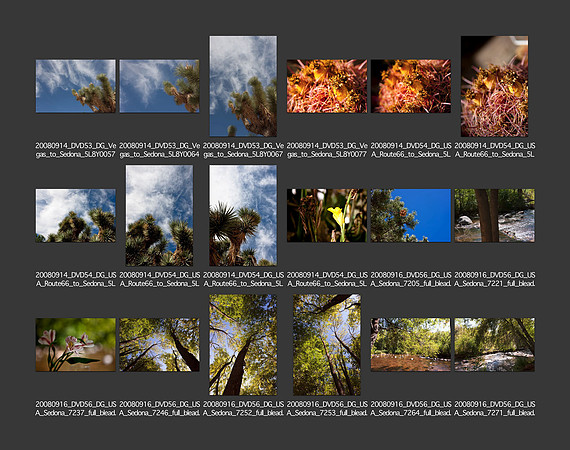Select the caption A_Sedona_7252_full_bleed
570x450 pixels.
243,409
